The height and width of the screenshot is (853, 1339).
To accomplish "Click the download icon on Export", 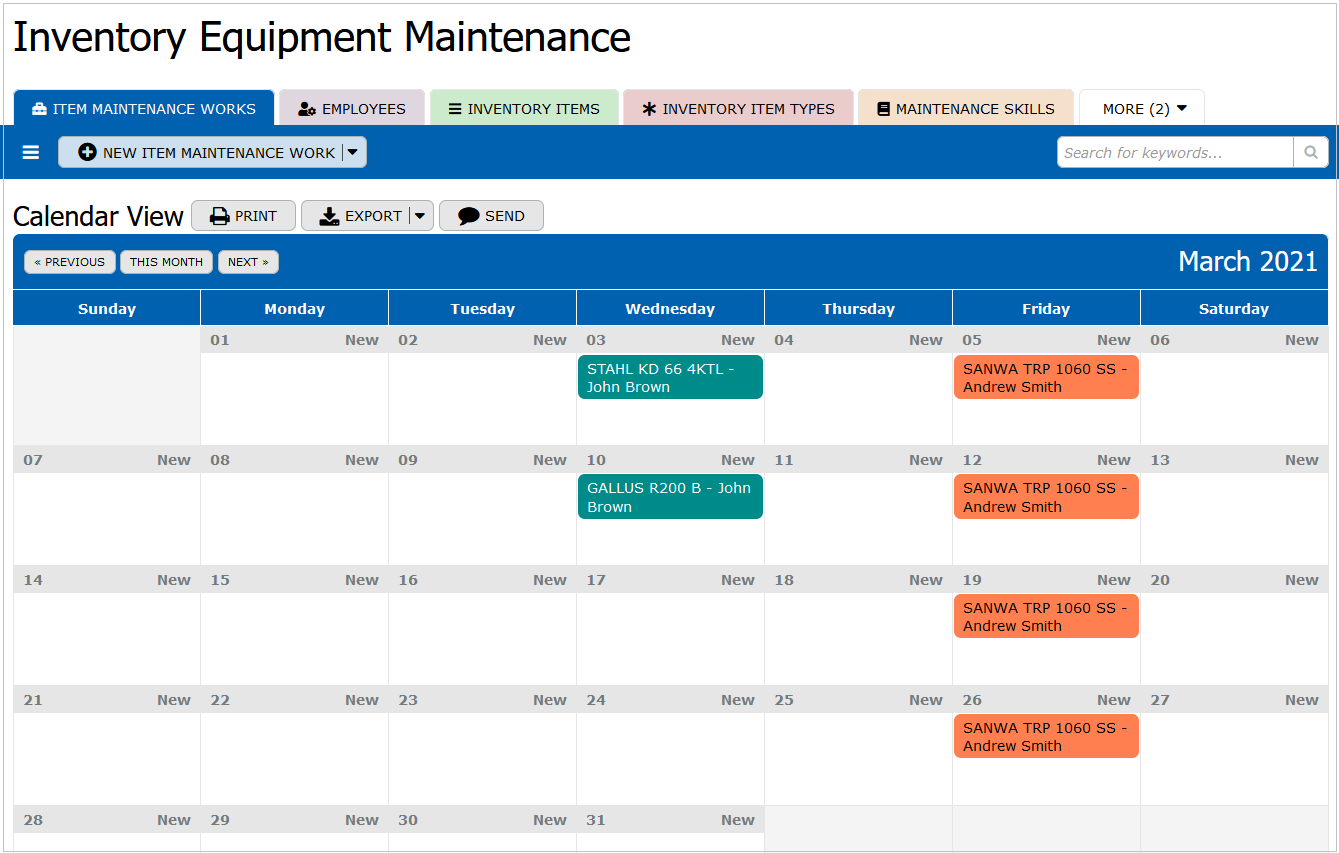I will pos(329,216).
